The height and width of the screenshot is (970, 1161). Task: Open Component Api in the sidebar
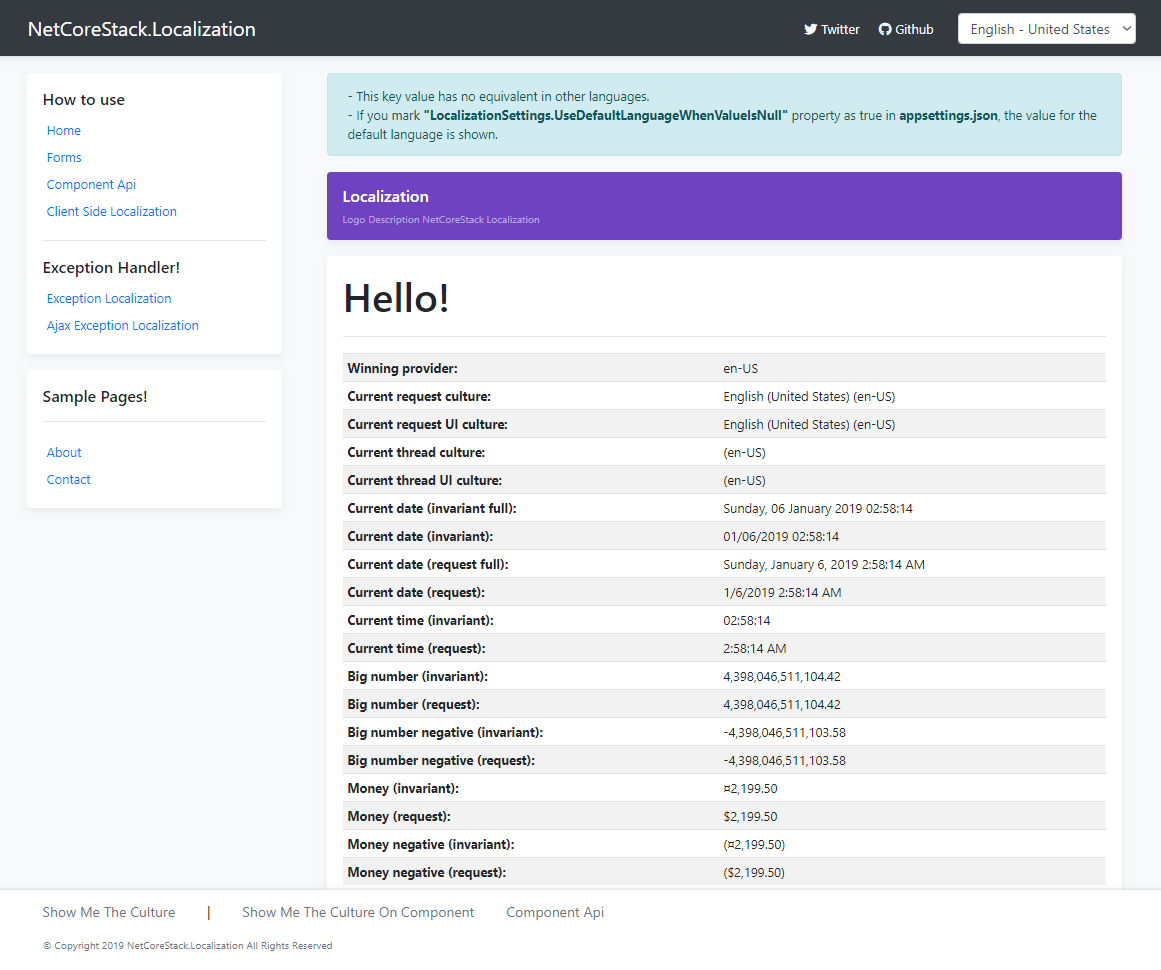[x=91, y=185]
